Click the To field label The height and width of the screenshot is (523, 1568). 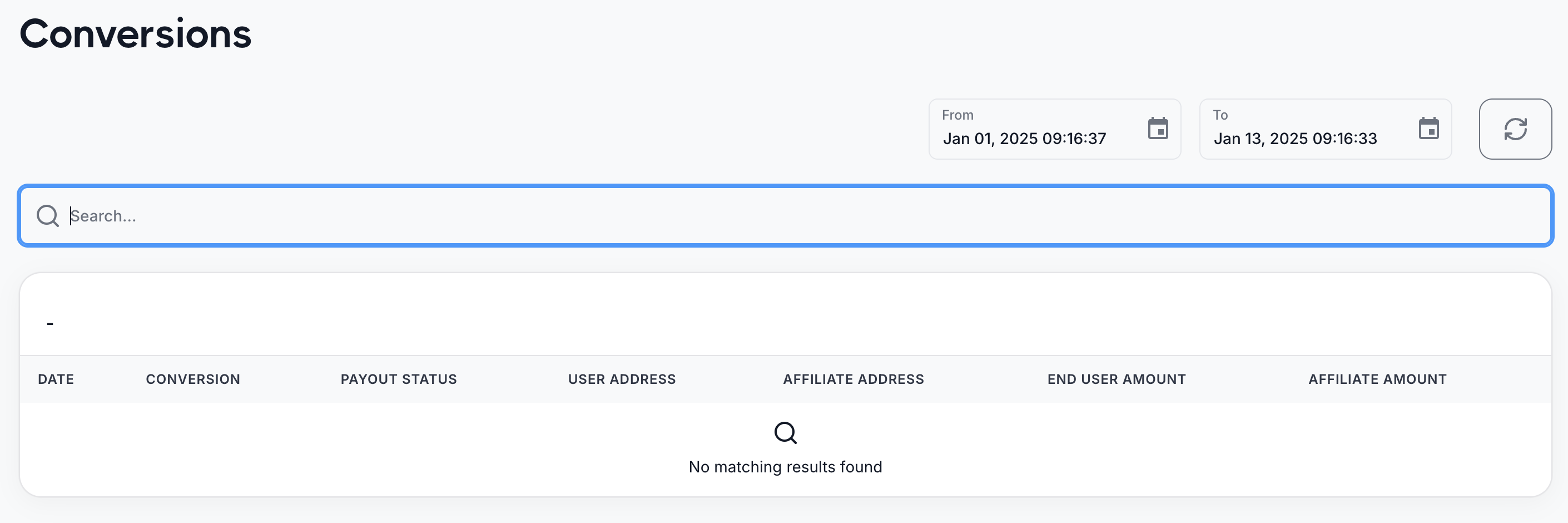click(1220, 115)
